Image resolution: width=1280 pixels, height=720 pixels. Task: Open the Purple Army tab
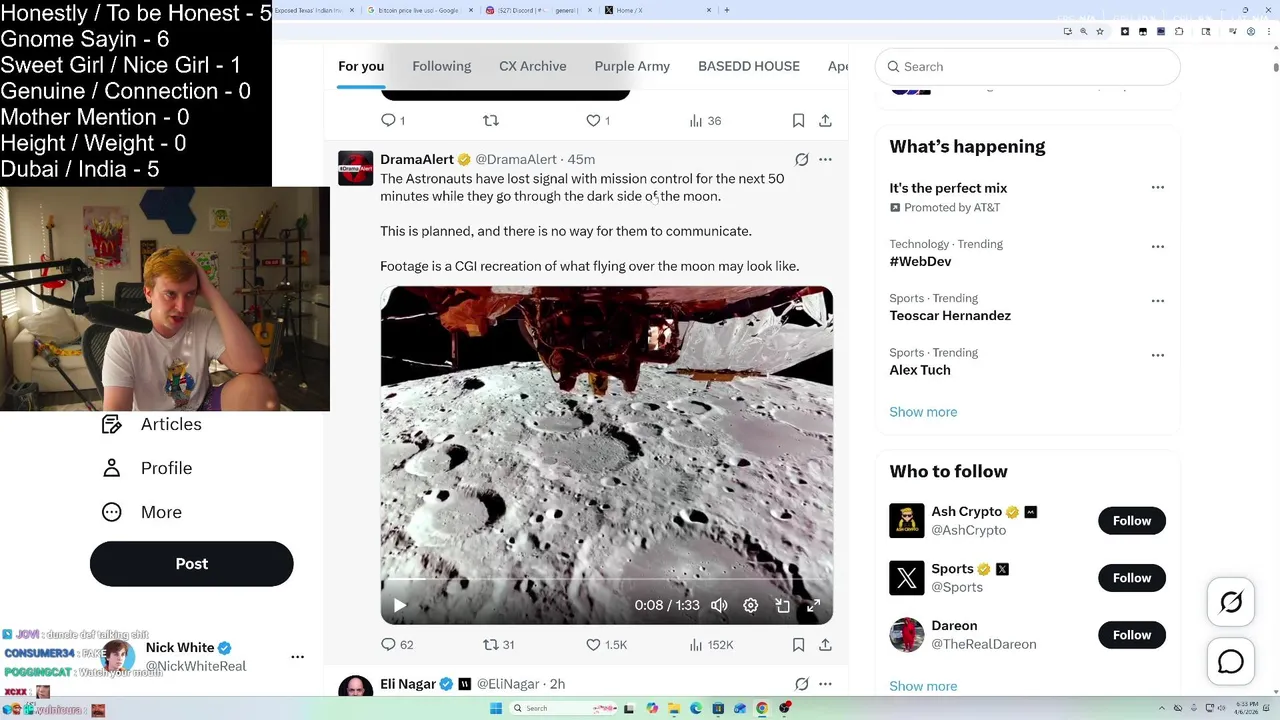point(632,66)
